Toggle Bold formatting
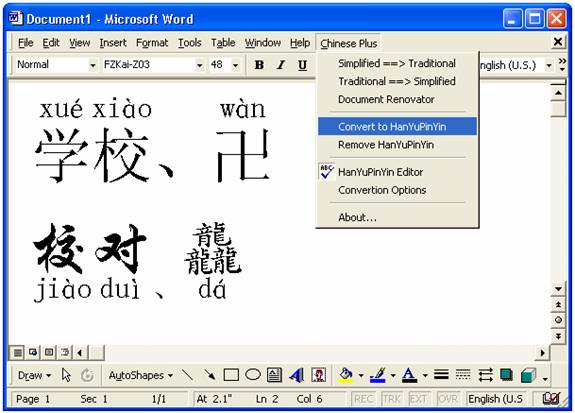This screenshot has height=413, width=575. click(259, 65)
